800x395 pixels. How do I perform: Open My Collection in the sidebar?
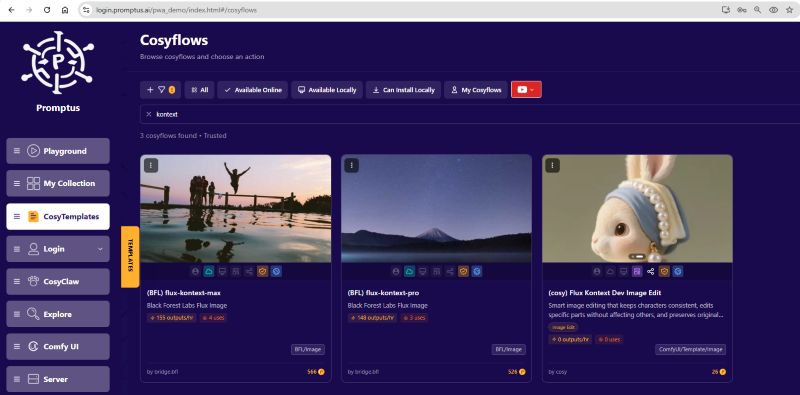pyautogui.click(x=58, y=183)
